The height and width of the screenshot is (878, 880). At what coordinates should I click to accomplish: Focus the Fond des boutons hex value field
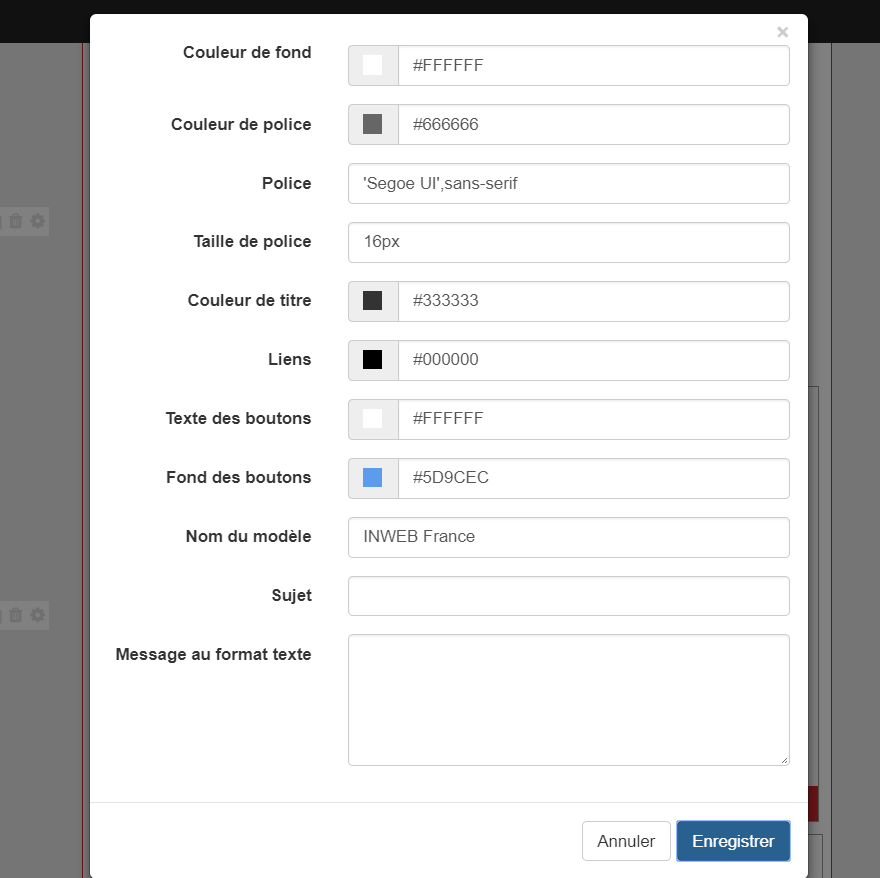[x=594, y=478]
